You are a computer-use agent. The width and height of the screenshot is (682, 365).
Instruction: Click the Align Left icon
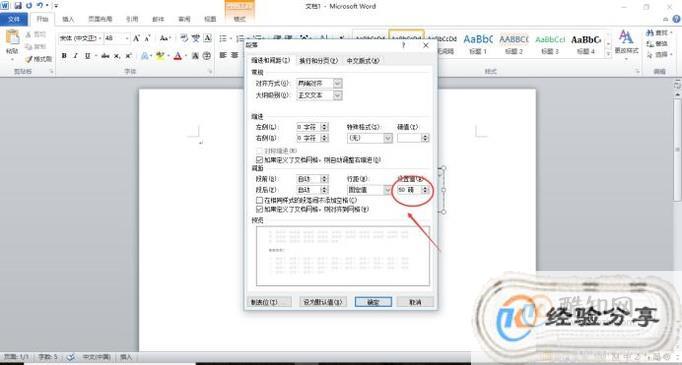coord(223,55)
